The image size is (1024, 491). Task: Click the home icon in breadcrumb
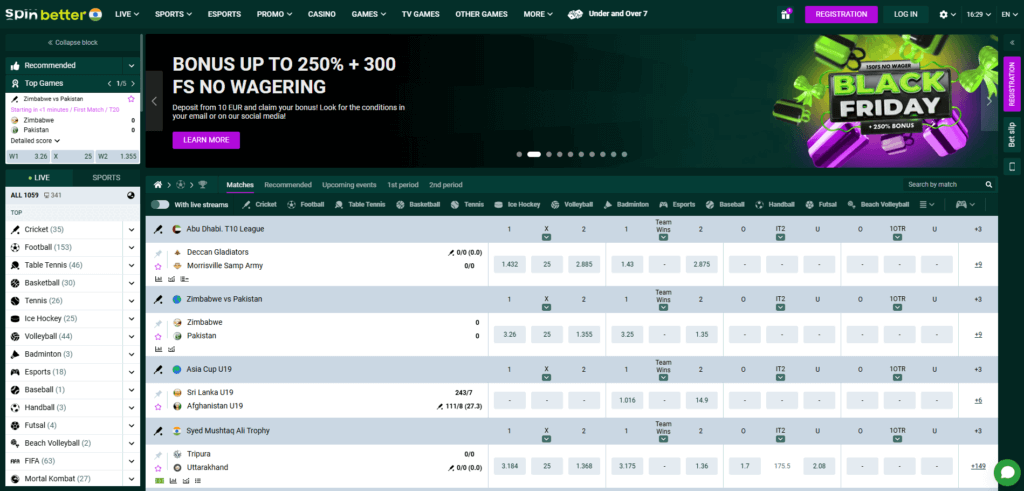[x=157, y=185]
